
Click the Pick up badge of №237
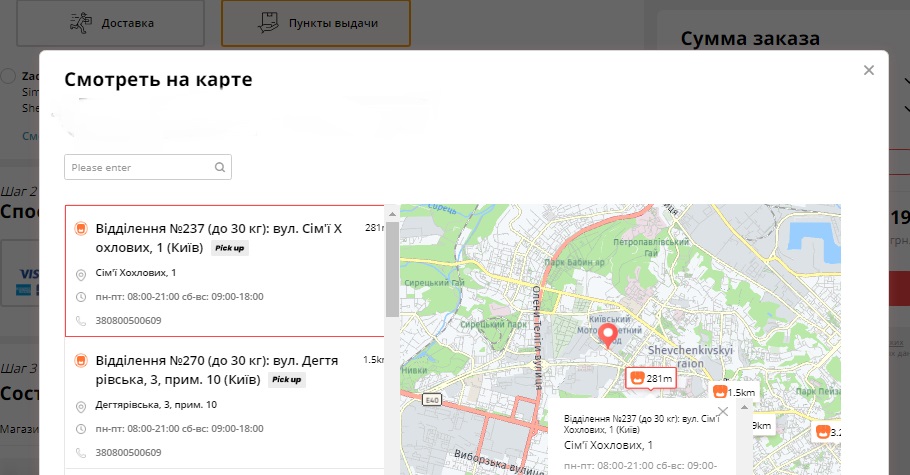230,247
